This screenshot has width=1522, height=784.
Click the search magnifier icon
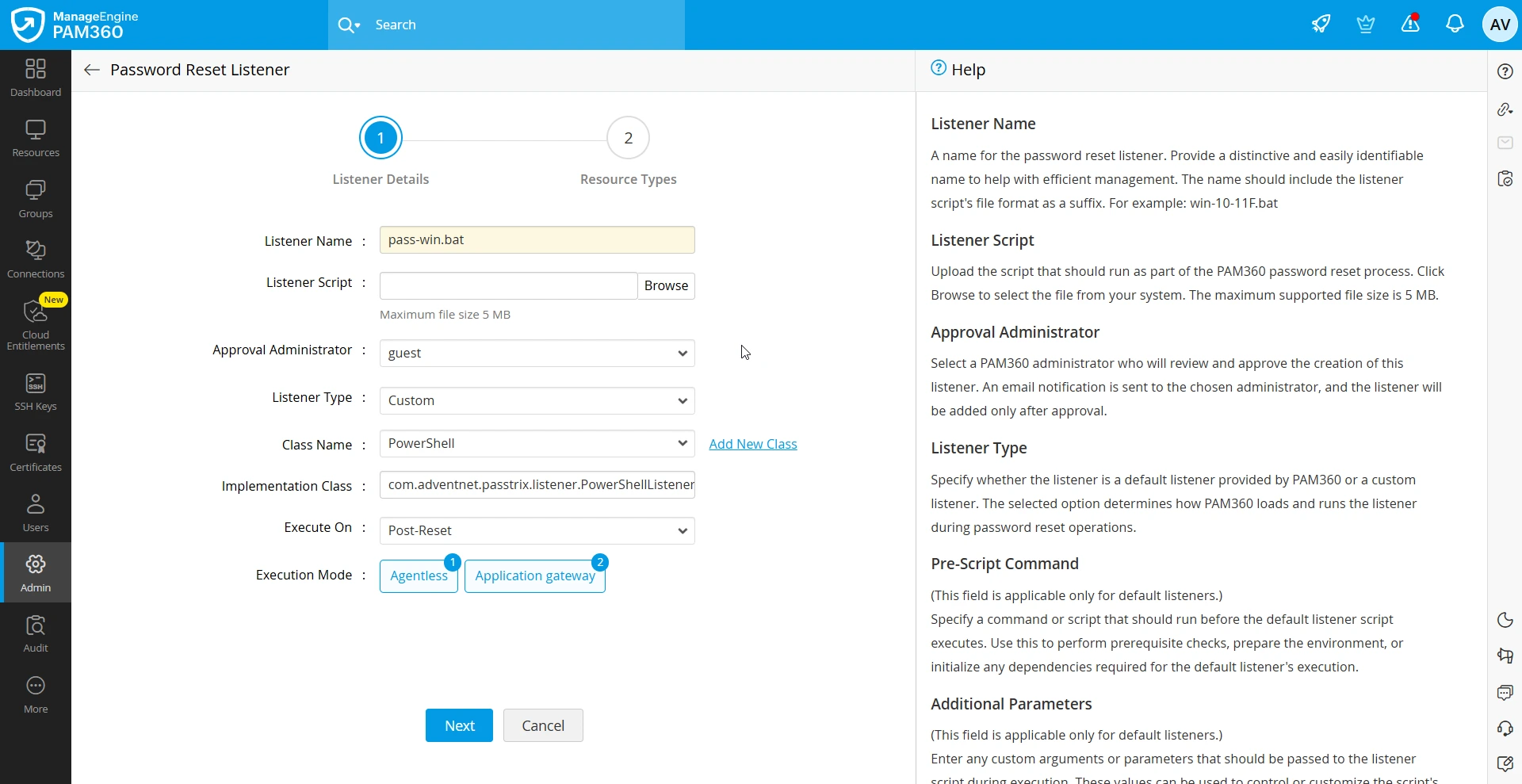pyautogui.click(x=346, y=25)
